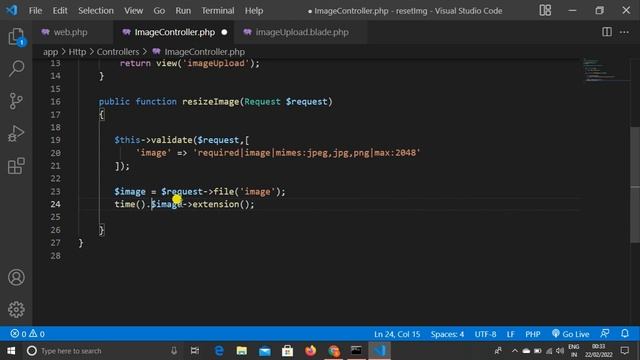640x360 pixels.
Task: Click unsaved dot on ImageController.php tab
Action: [x=224, y=32]
